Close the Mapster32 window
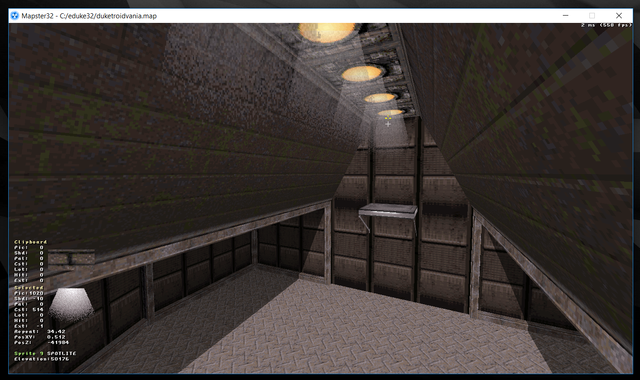The image size is (640, 380). click(619, 16)
